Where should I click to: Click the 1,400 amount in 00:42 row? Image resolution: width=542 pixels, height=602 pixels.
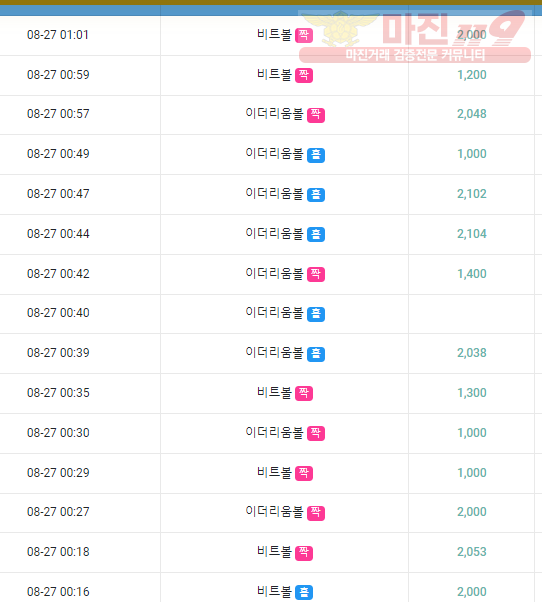coord(472,274)
